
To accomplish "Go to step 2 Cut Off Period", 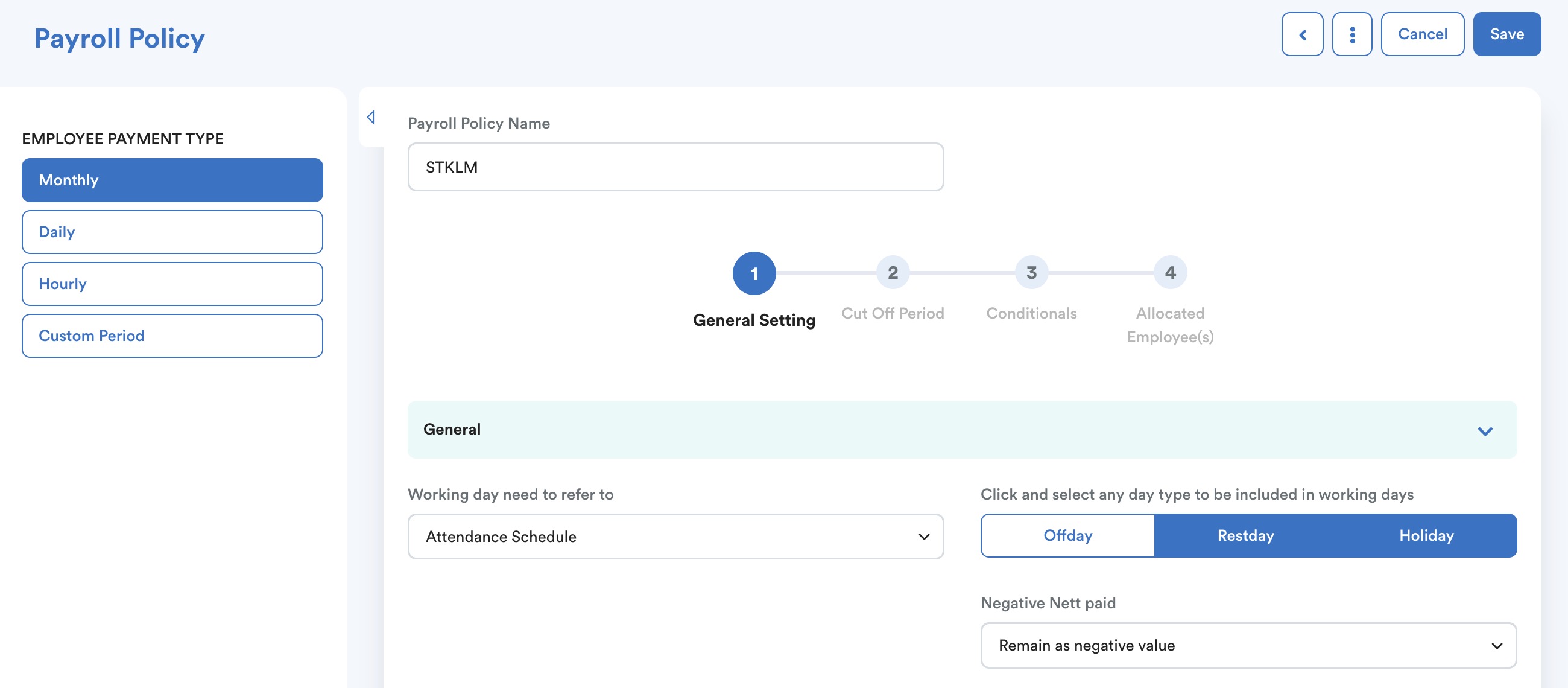I will [893, 272].
